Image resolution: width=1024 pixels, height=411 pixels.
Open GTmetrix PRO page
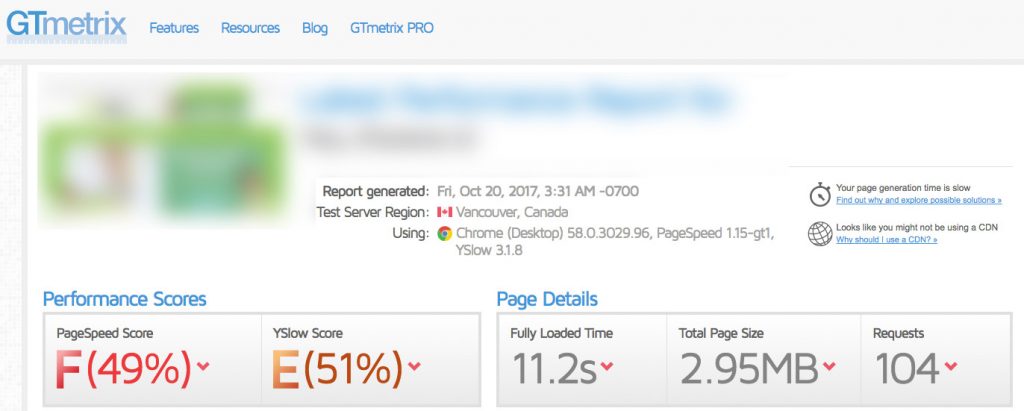coord(392,28)
